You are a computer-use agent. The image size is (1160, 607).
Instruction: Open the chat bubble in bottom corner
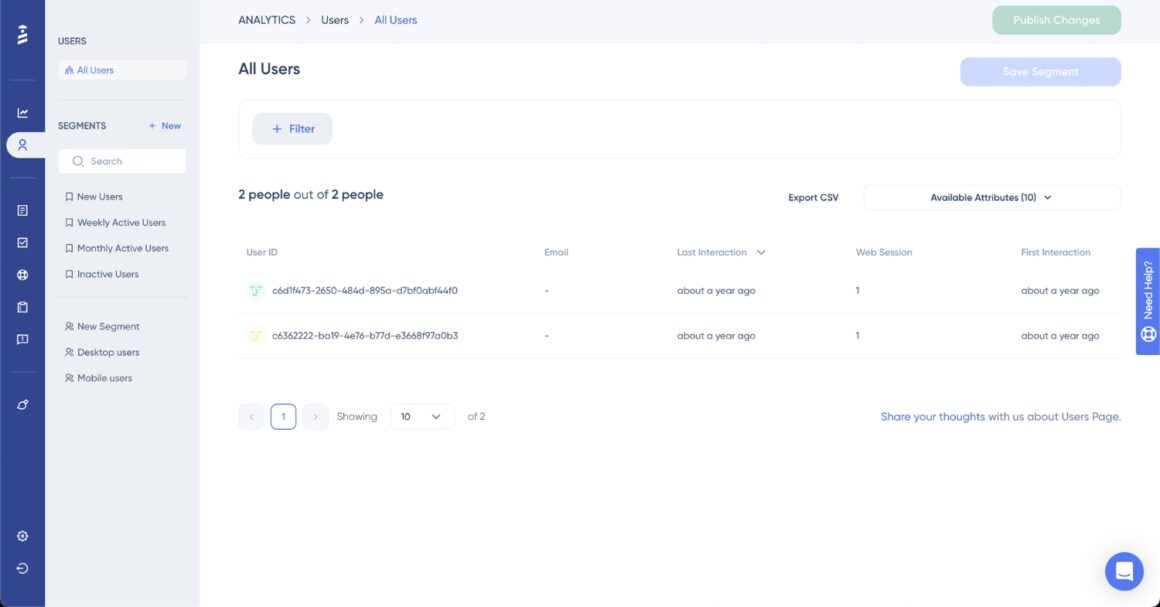click(x=1123, y=571)
